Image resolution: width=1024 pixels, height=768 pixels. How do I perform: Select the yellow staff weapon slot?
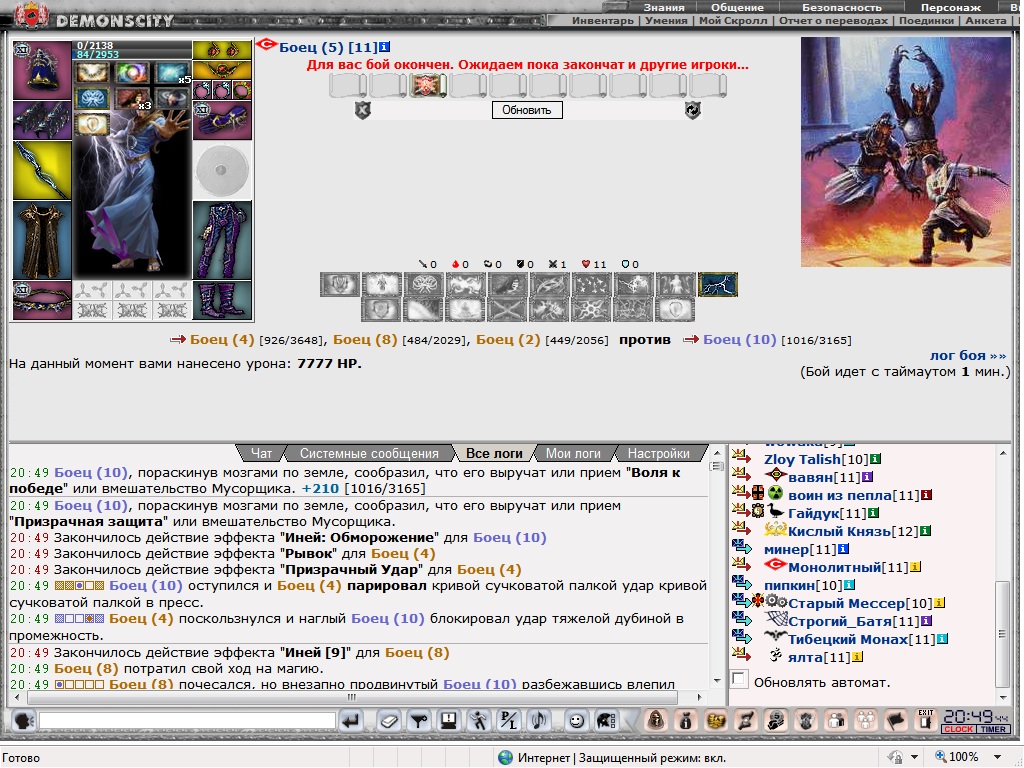point(42,170)
